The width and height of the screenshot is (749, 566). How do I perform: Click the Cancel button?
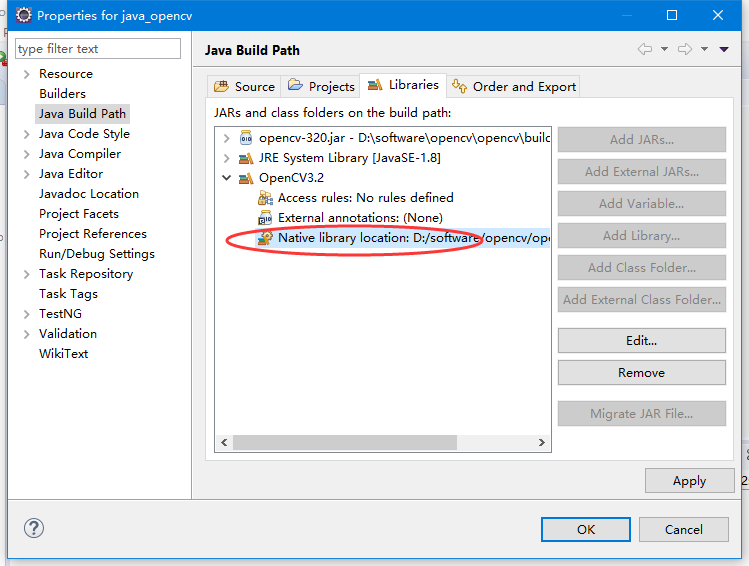pyautogui.click(x=684, y=529)
